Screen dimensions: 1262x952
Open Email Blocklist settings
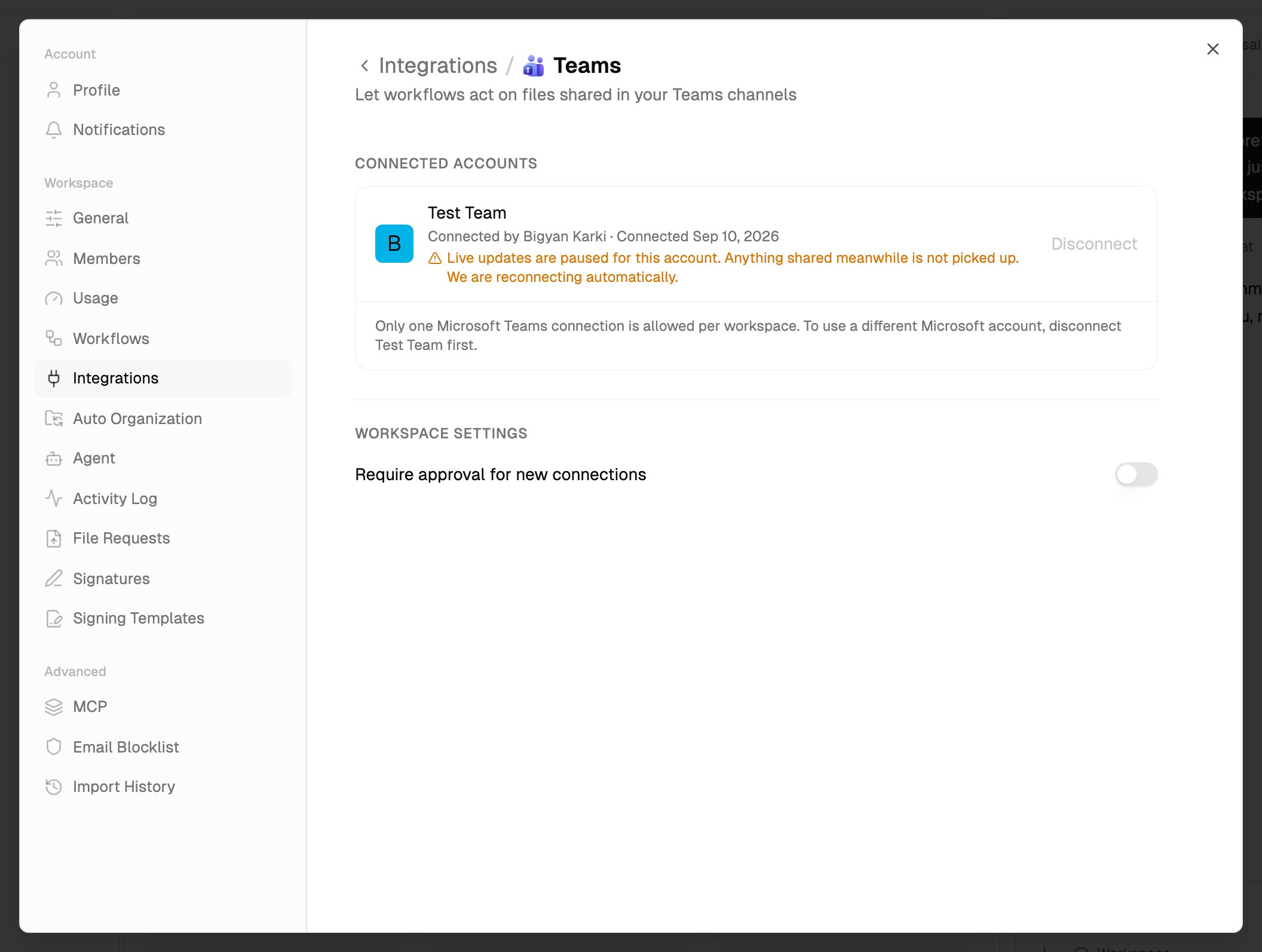coord(163,747)
